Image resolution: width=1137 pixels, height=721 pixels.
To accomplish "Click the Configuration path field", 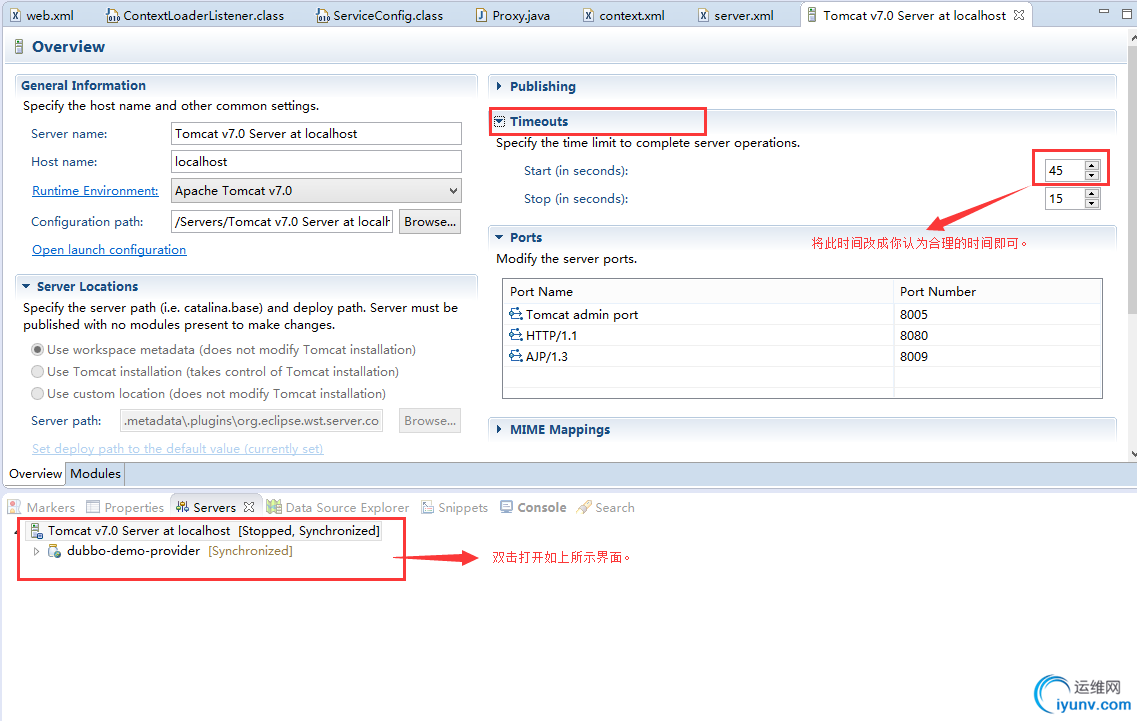I will 282,222.
